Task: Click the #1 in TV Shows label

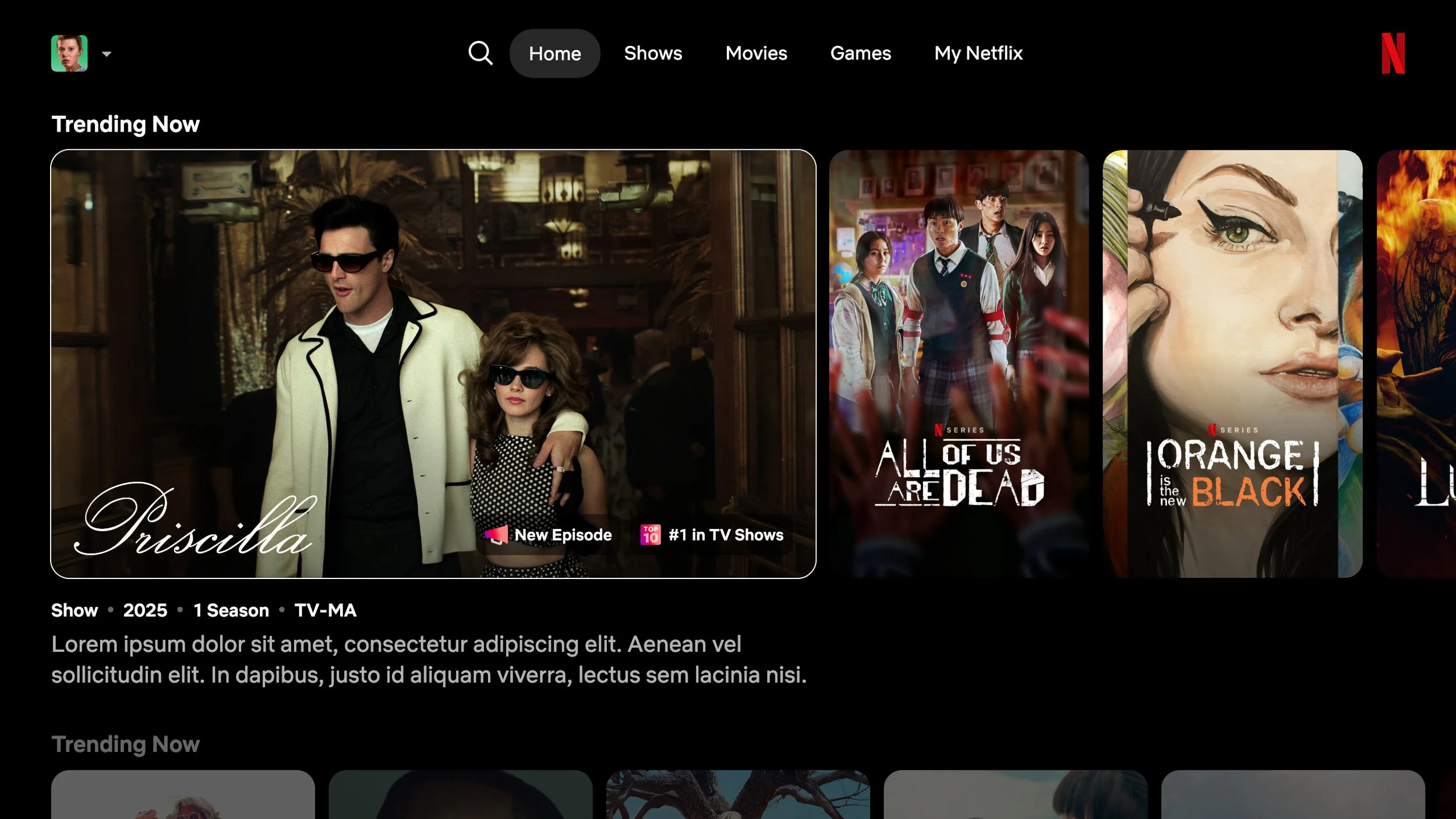Action: click(726, 535)
